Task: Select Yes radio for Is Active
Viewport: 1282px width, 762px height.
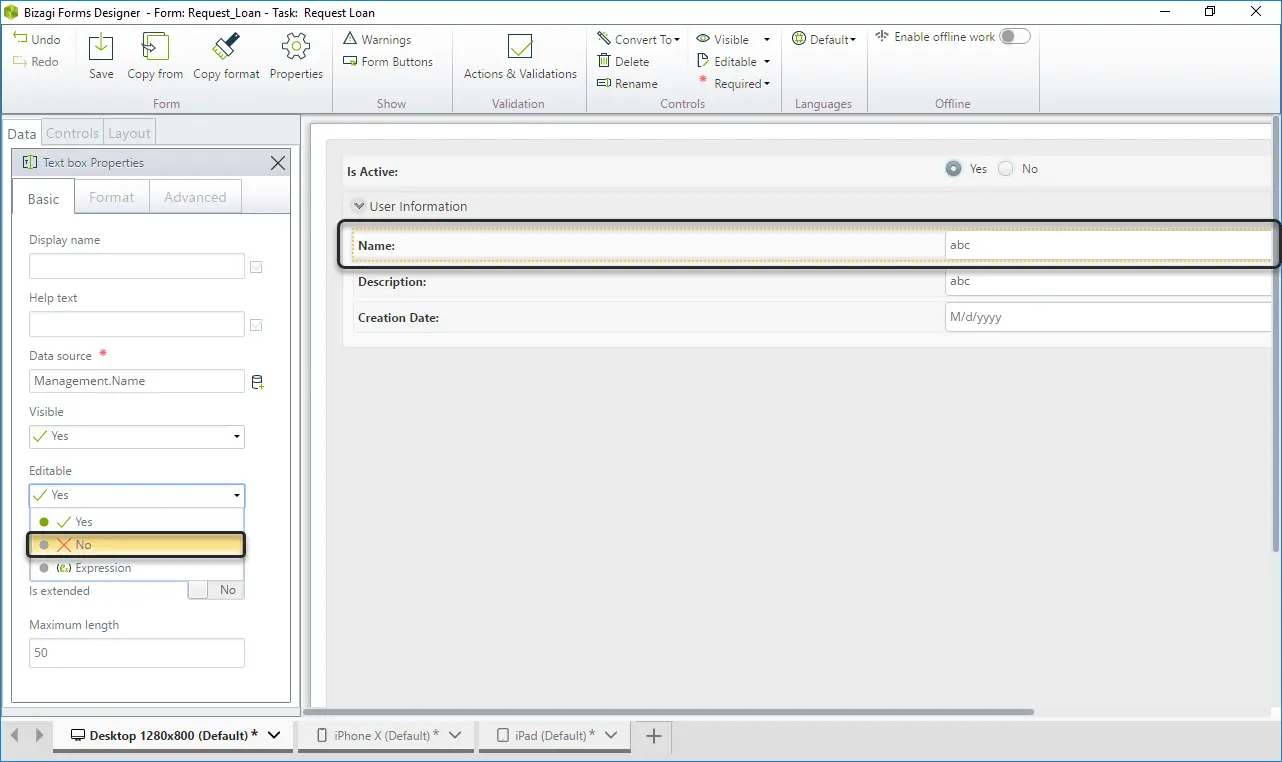Action: pos(954,169)
